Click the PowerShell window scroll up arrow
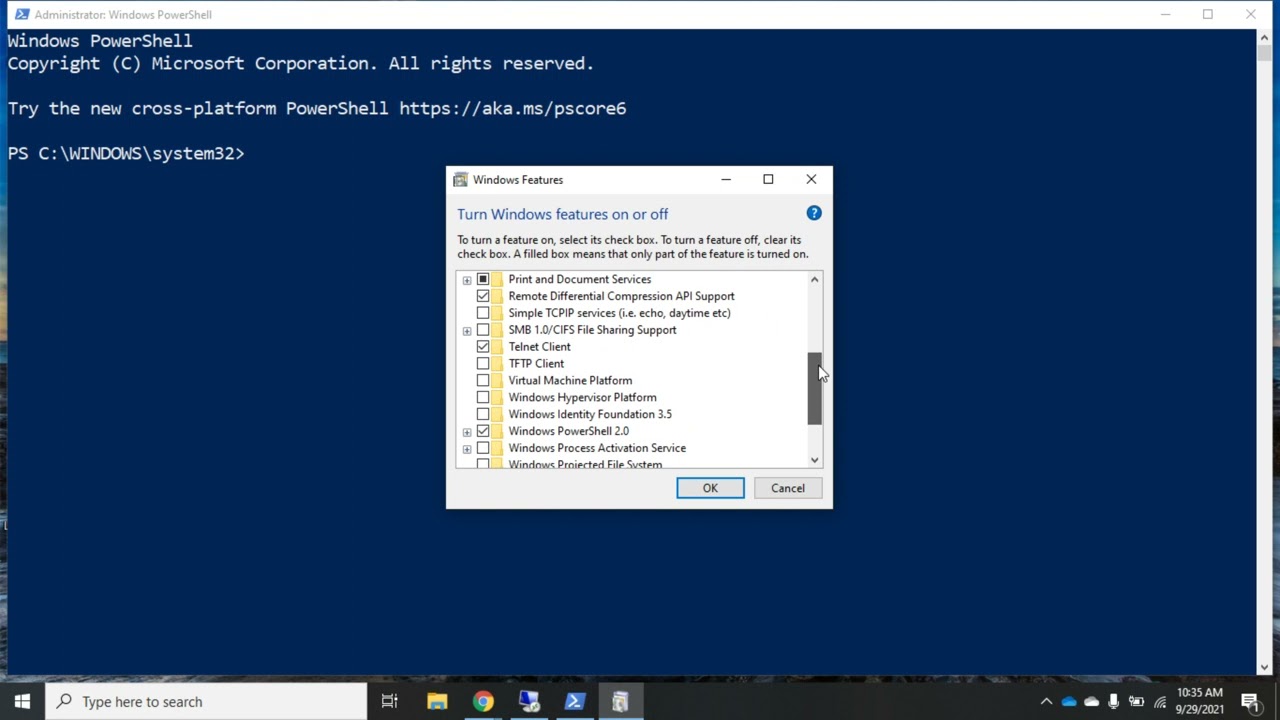The image size is (1280, 720). [1265, 37]
